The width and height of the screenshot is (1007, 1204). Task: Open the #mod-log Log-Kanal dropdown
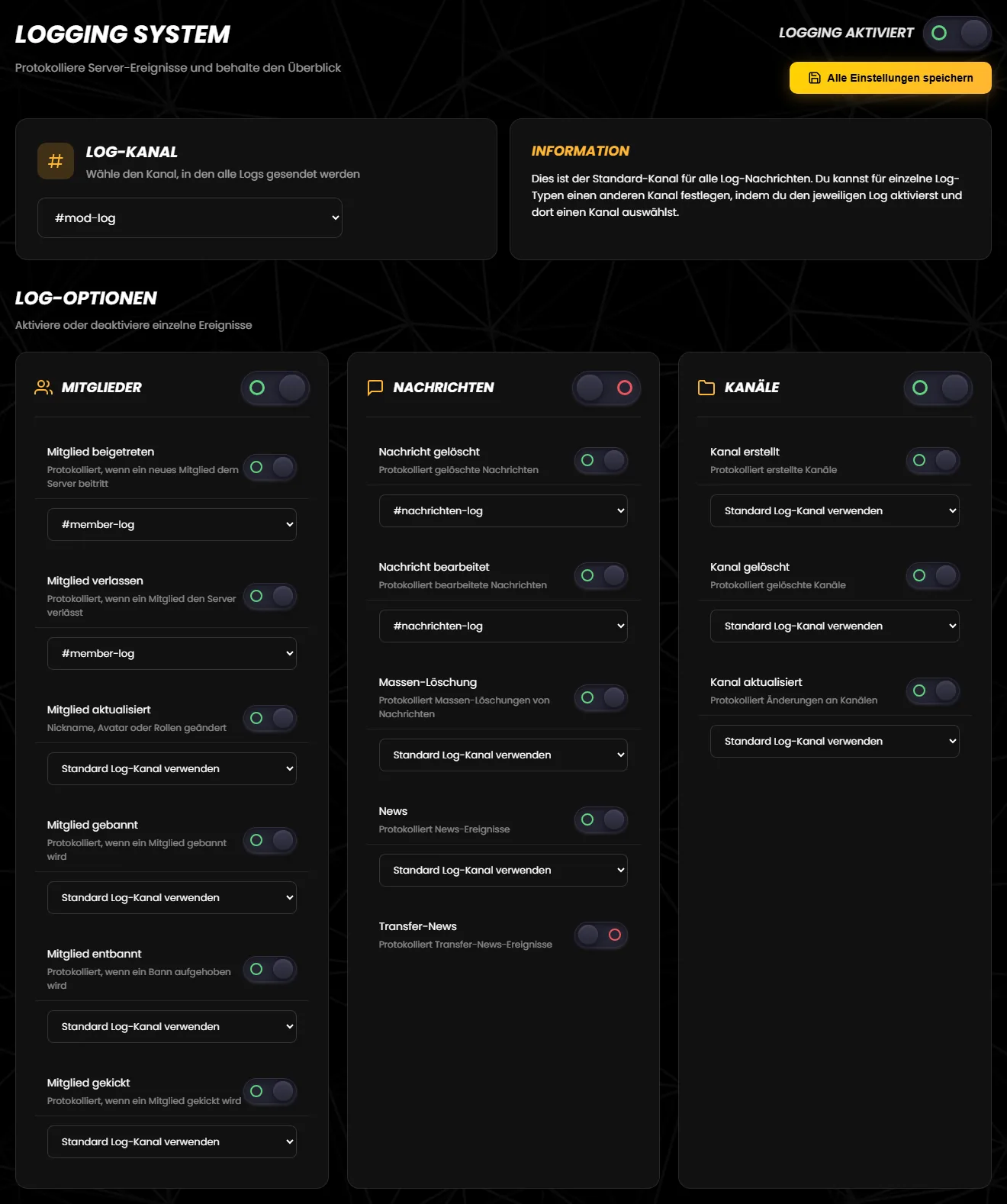click(x=190, y=218)
